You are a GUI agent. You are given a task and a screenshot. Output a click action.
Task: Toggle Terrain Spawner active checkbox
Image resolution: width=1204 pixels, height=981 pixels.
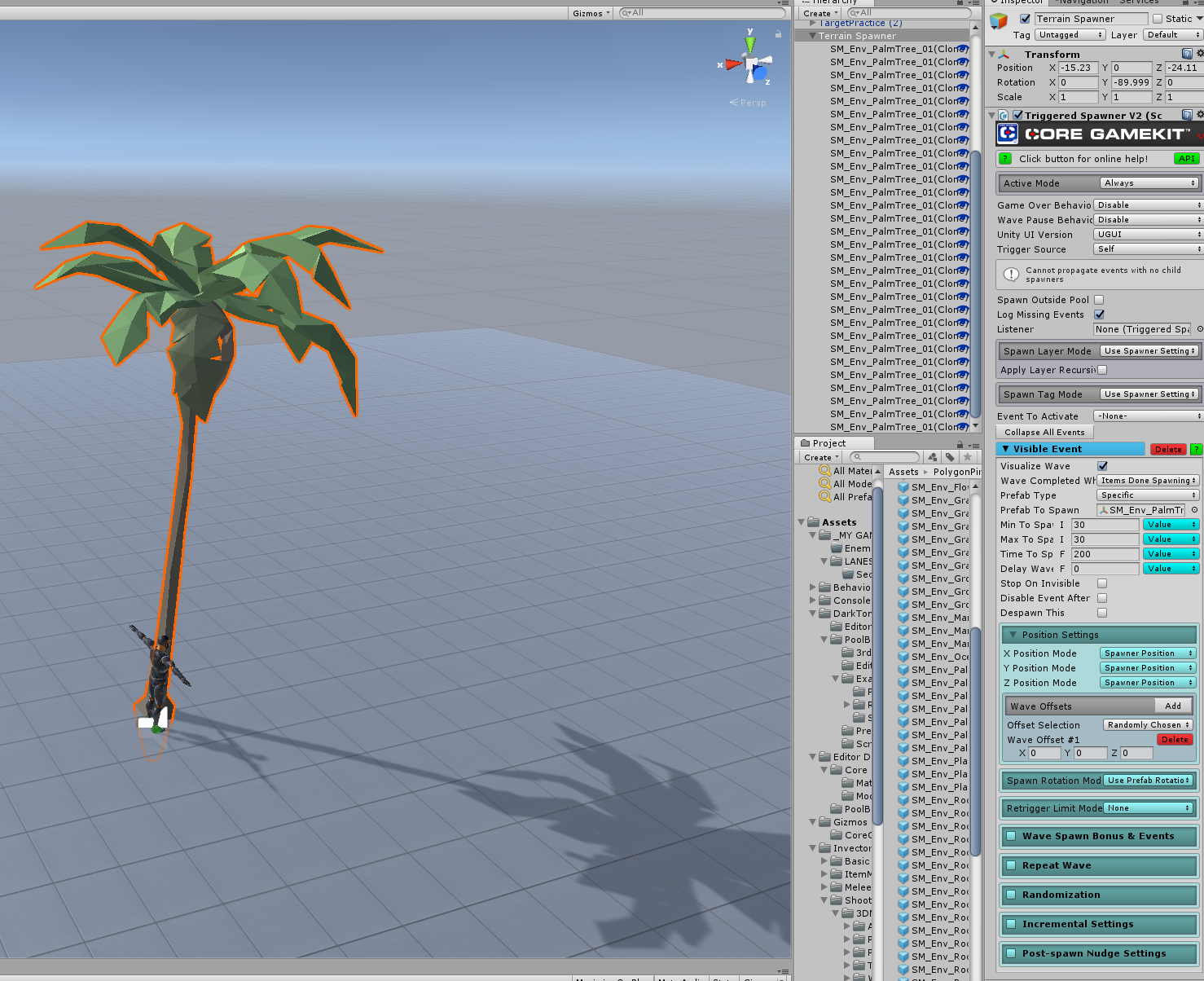click(1025, 19)
